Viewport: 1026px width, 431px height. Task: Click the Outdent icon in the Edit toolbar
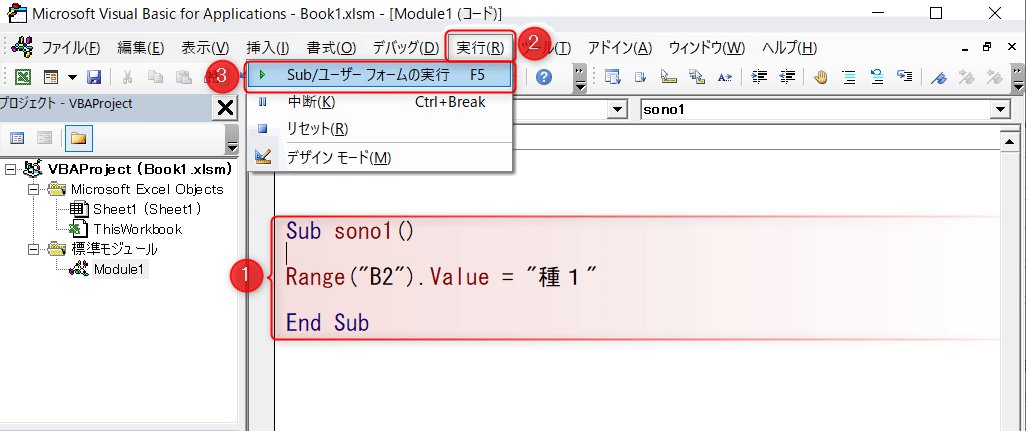[787, 77]
